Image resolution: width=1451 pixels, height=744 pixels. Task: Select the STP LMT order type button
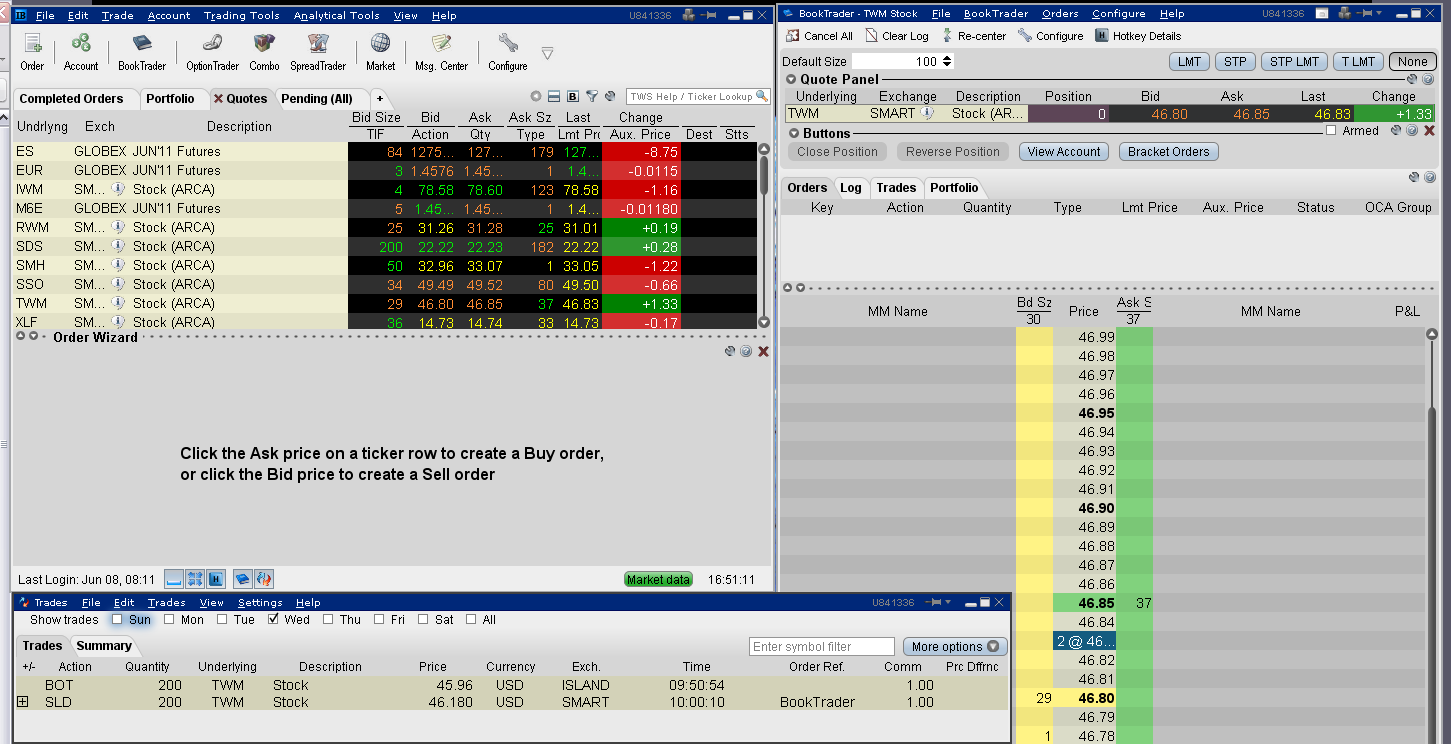[1294, 61]
